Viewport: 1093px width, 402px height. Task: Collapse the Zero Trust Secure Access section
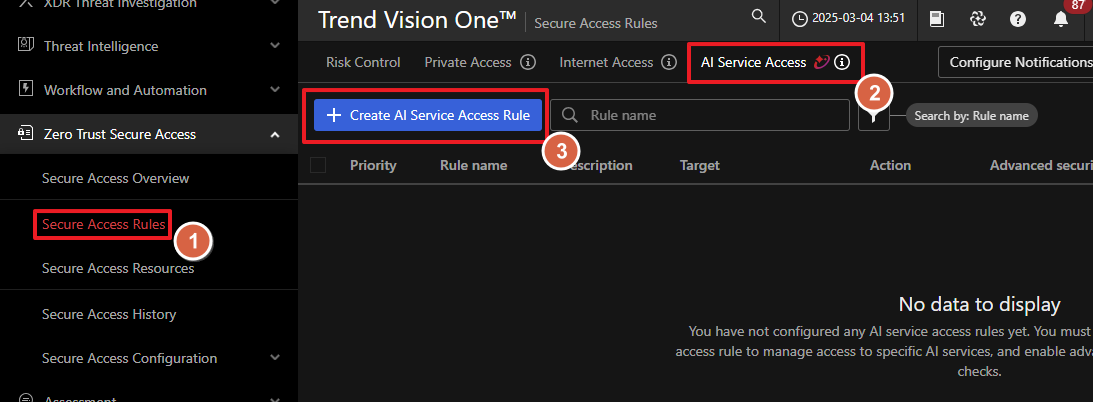point(275,134)
